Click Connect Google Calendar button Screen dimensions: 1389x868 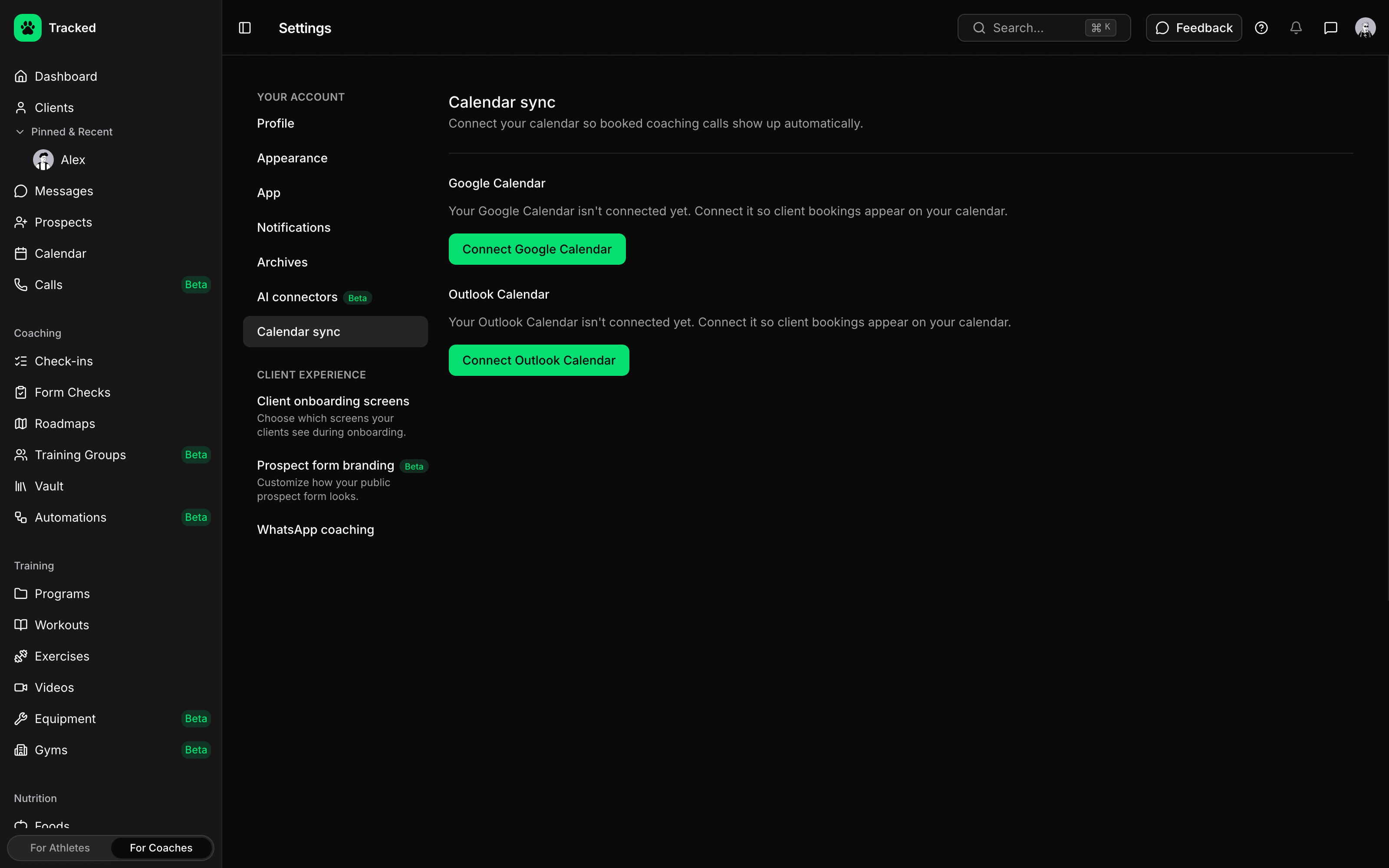coord(537,249)
